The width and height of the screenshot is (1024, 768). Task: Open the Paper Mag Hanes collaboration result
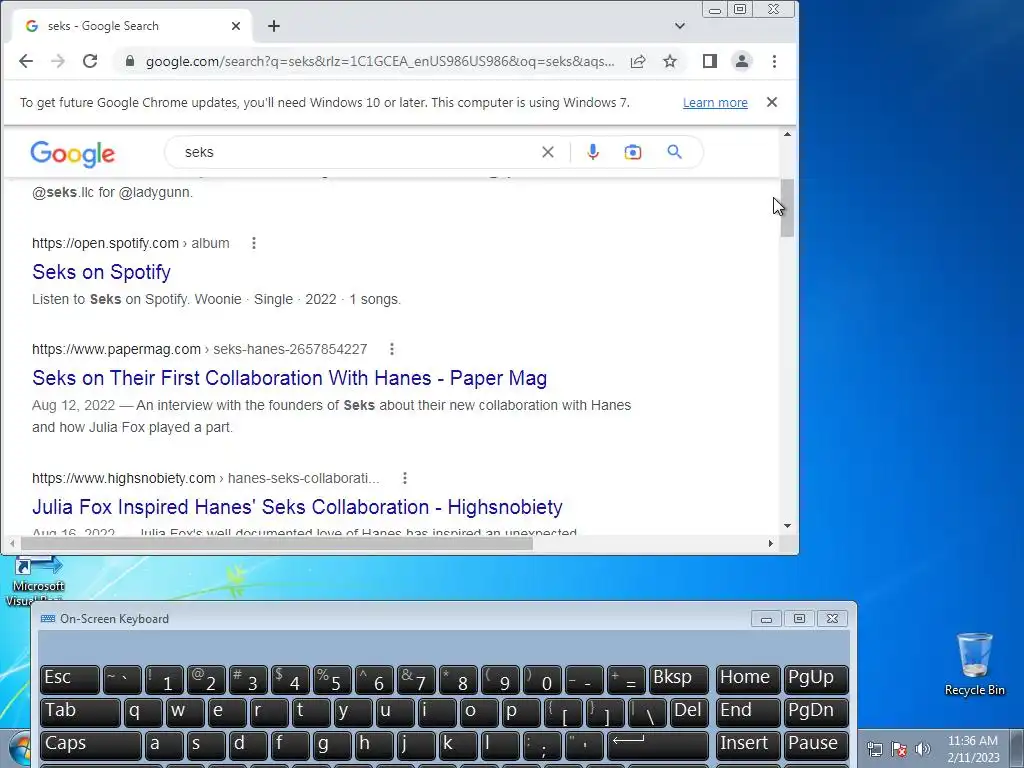click(x=289, y=377)
